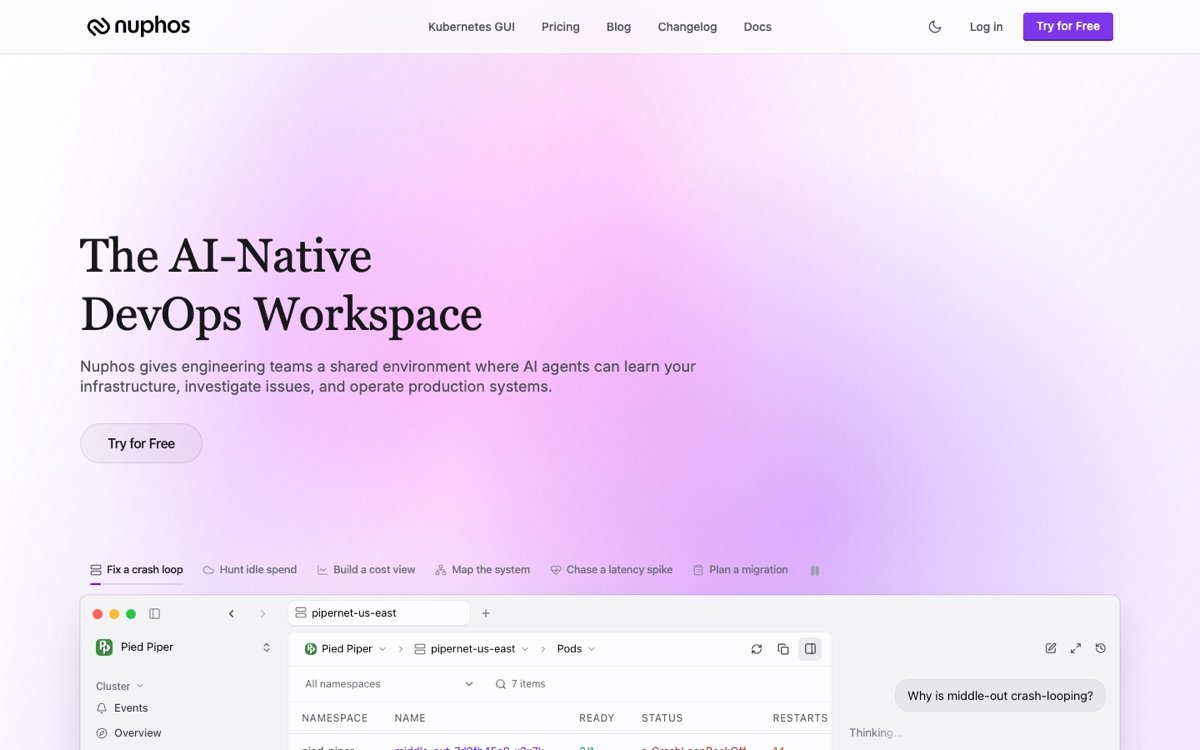
Task: Go to the Blog page
Action: [618, 27]
